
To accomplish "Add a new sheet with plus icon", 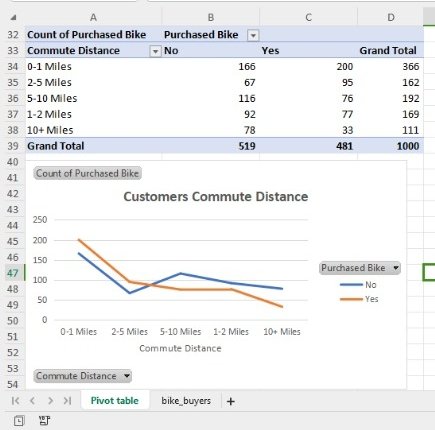I will click(230, 401).
